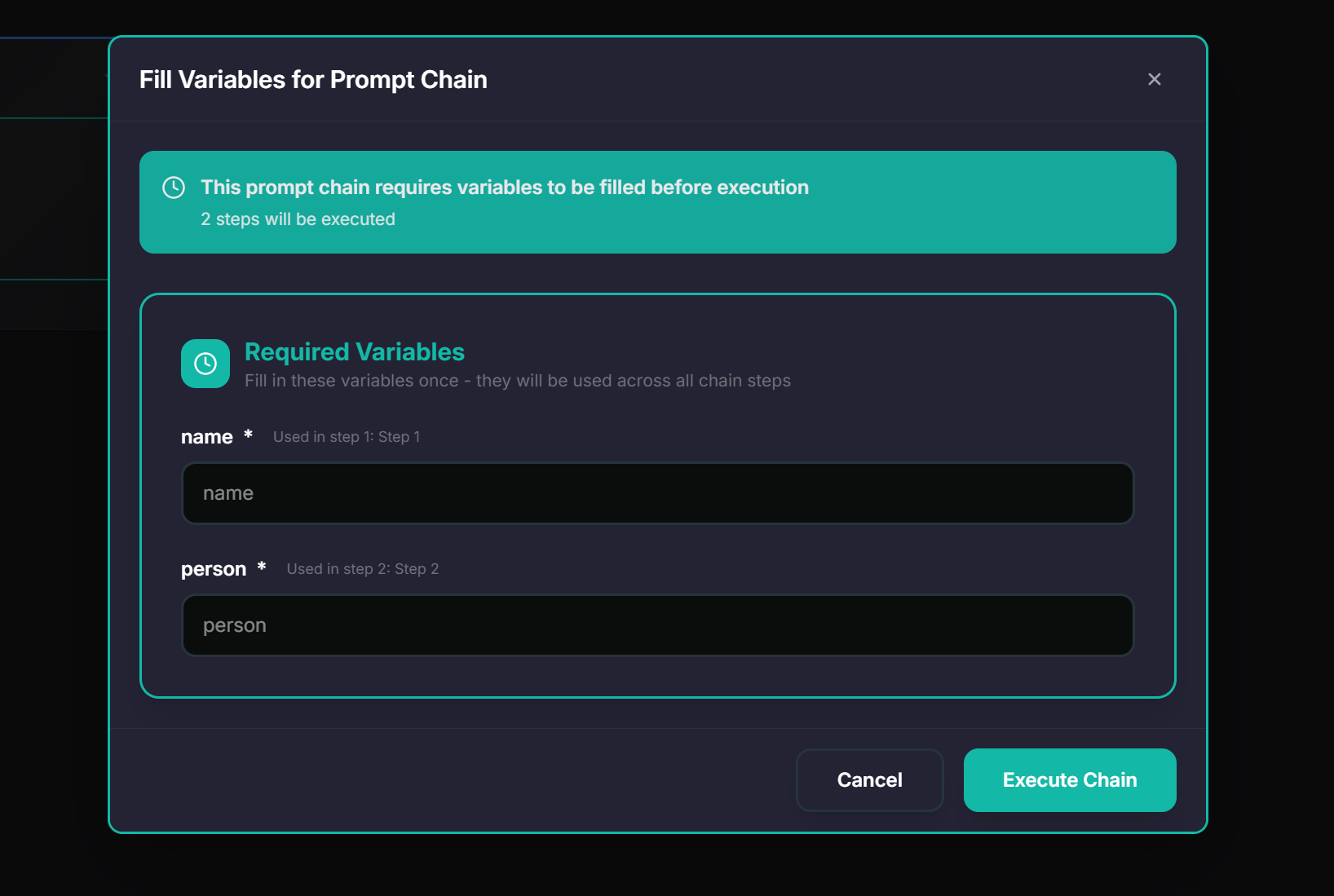Click the 'Used in step 1: Step 1' hint

(x=346, y=437)
